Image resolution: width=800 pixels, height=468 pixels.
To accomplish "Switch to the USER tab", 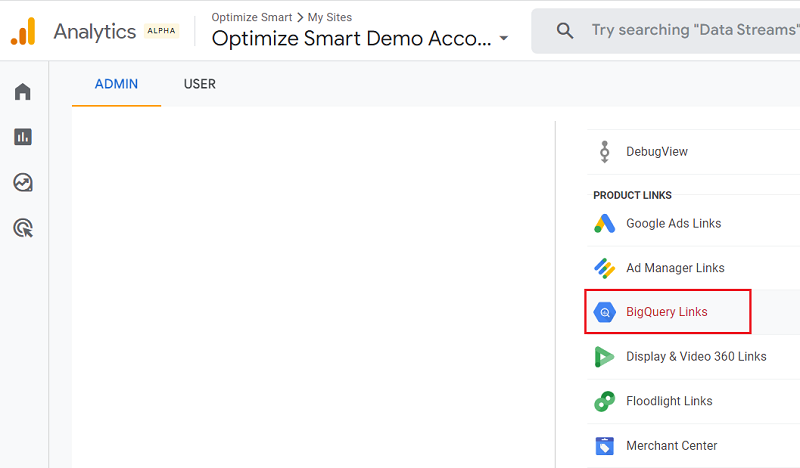I will click(199, 84).
